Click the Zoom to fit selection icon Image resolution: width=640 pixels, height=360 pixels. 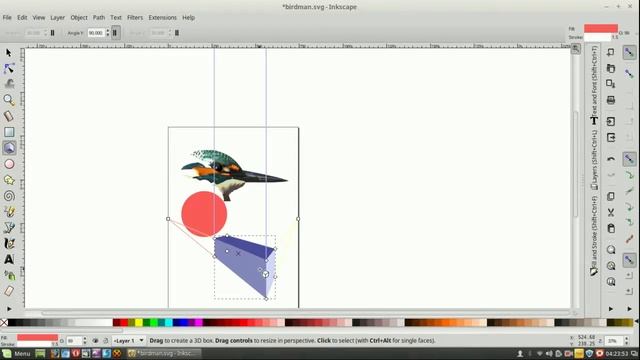[611, 250]
